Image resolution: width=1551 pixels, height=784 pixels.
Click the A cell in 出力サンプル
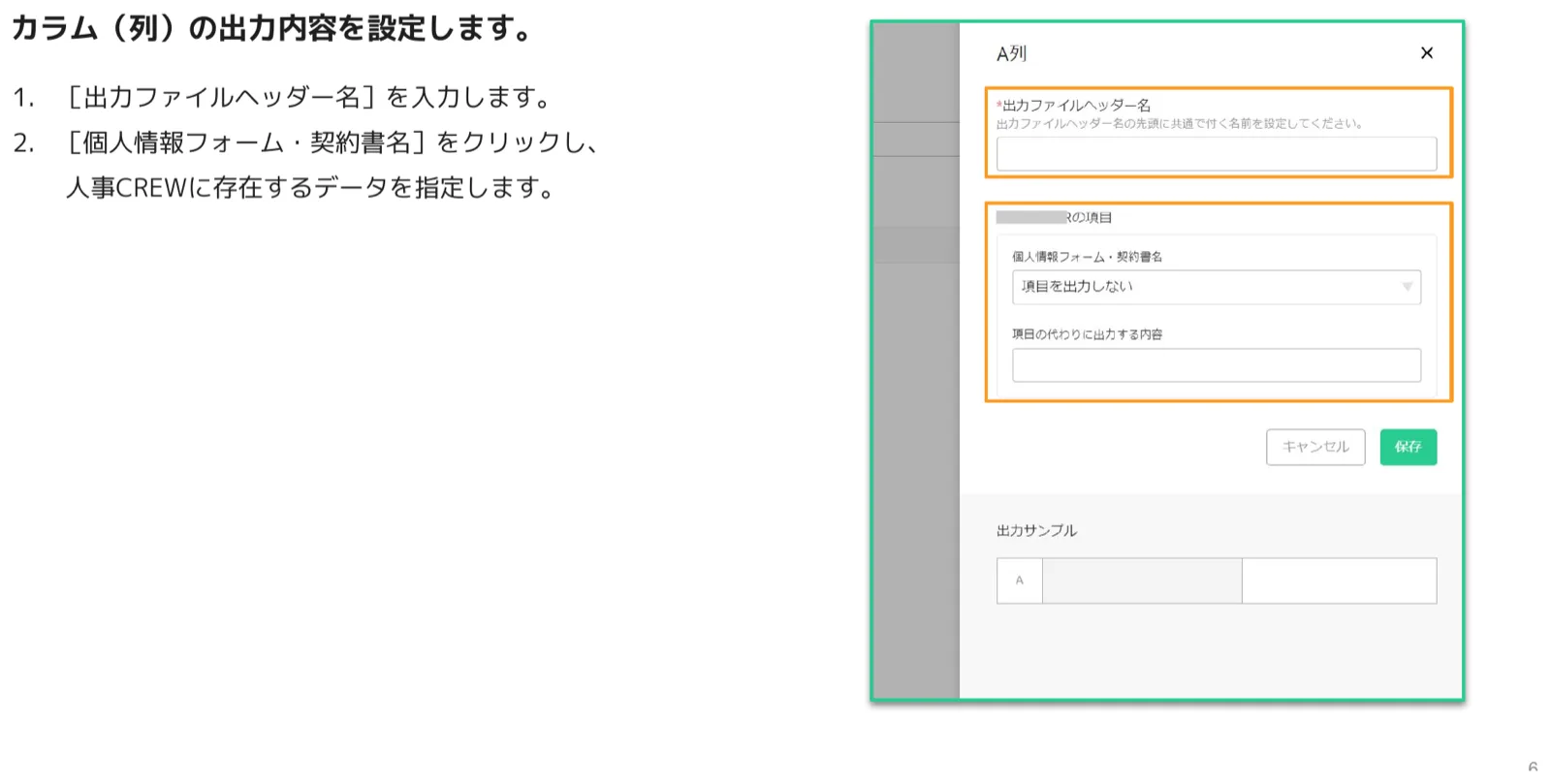(1020, 580)
